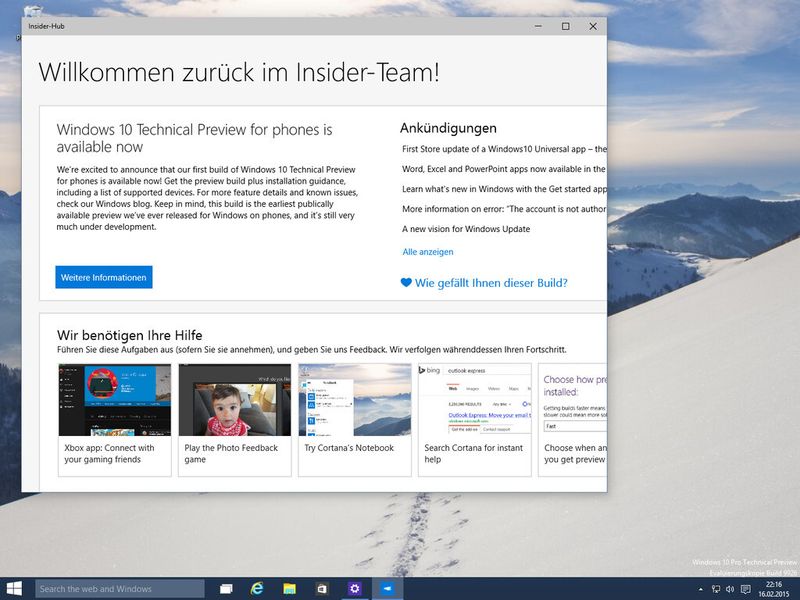Click the heart icon beside build feedback
This screenshot has width=800, height=600.
tap(406, 282)
